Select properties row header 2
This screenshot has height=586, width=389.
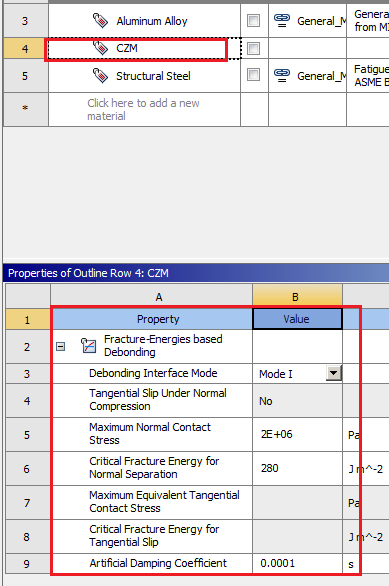click(x=28, y=346)
